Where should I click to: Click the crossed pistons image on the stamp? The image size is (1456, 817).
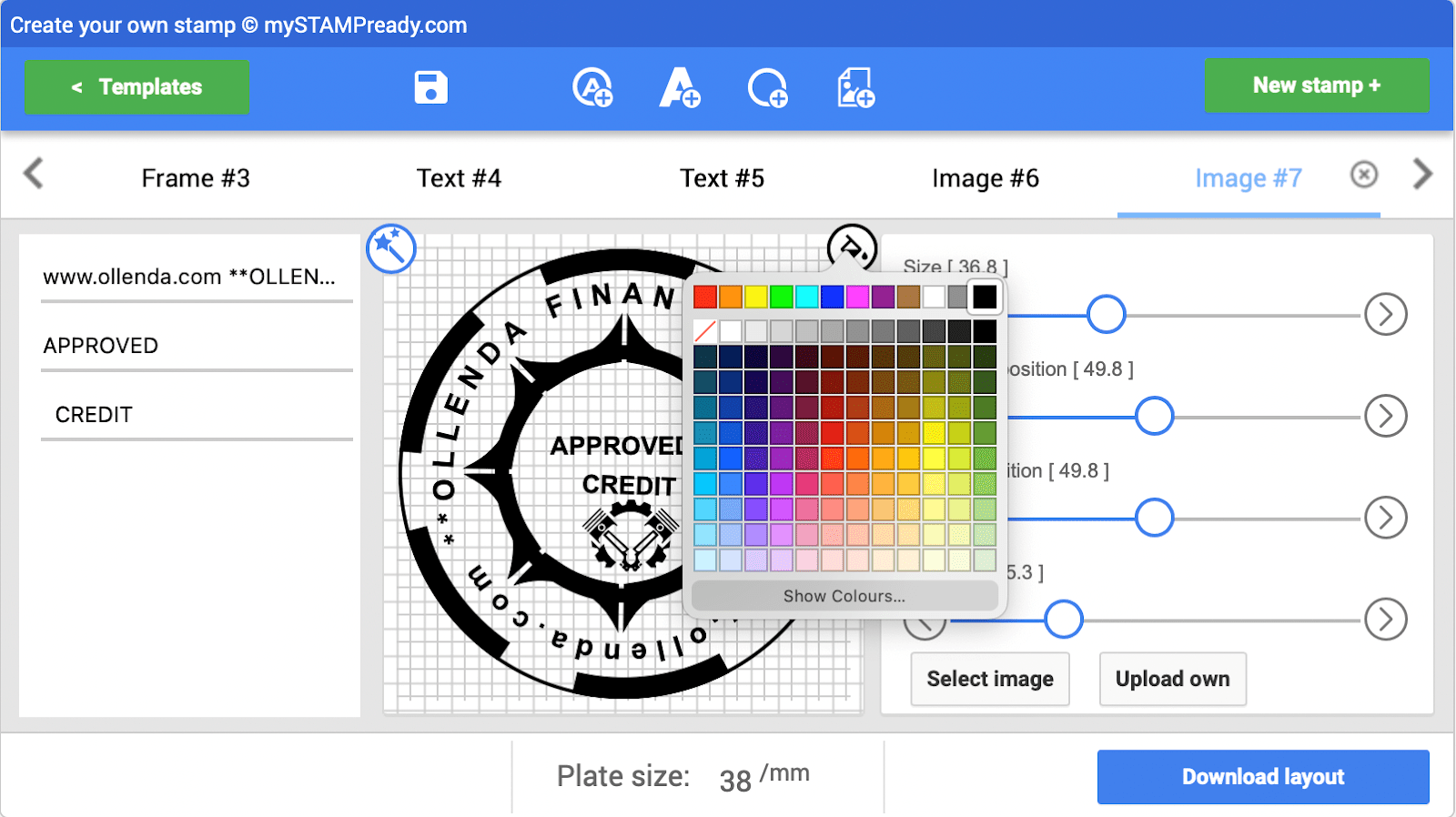pyautogui.click(x=630, y=537)
